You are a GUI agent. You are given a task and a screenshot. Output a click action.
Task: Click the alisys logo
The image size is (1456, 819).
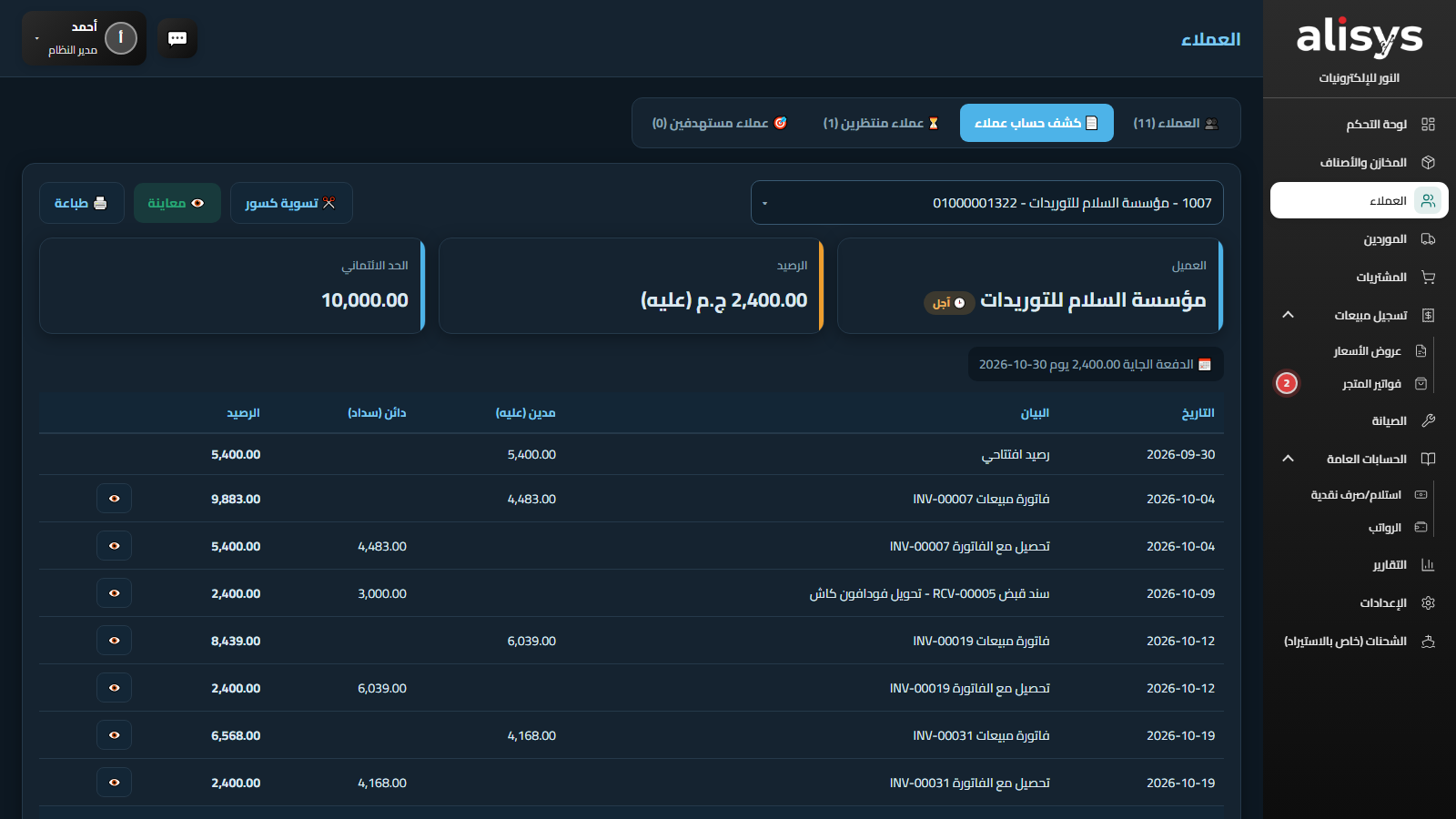(x=1360, y=37)
